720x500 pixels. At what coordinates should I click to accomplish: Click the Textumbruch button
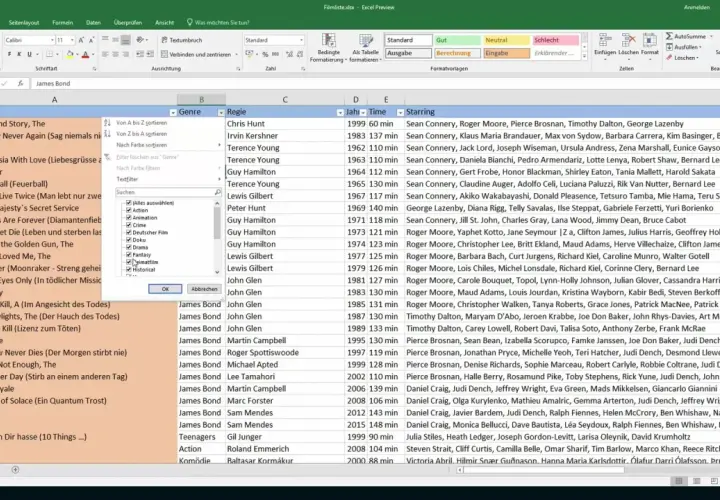pos(181,40)
